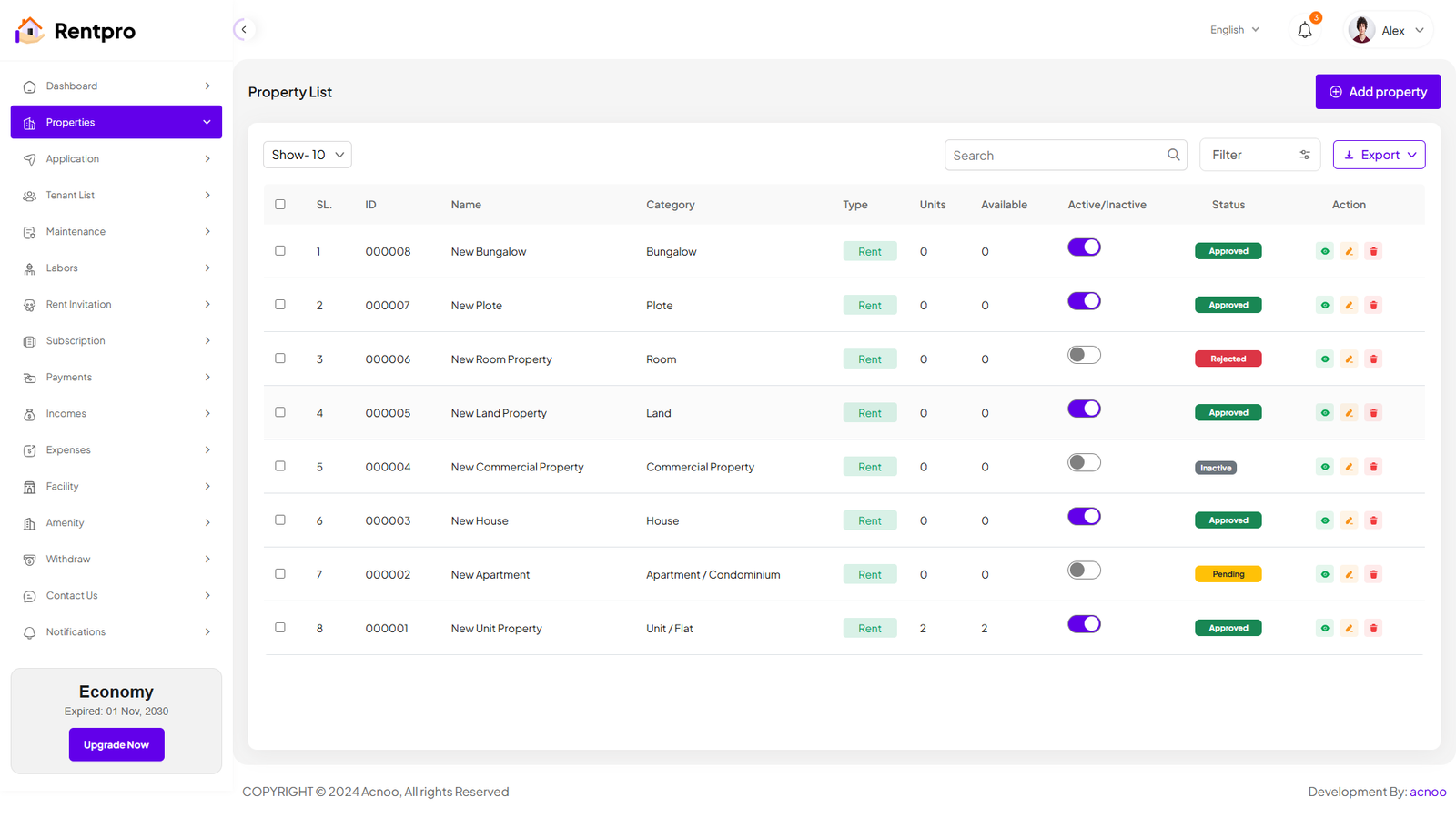The image size is (1456, 818).
Task: Click the Rejected status badge
Action: [x=1228, y=359]
